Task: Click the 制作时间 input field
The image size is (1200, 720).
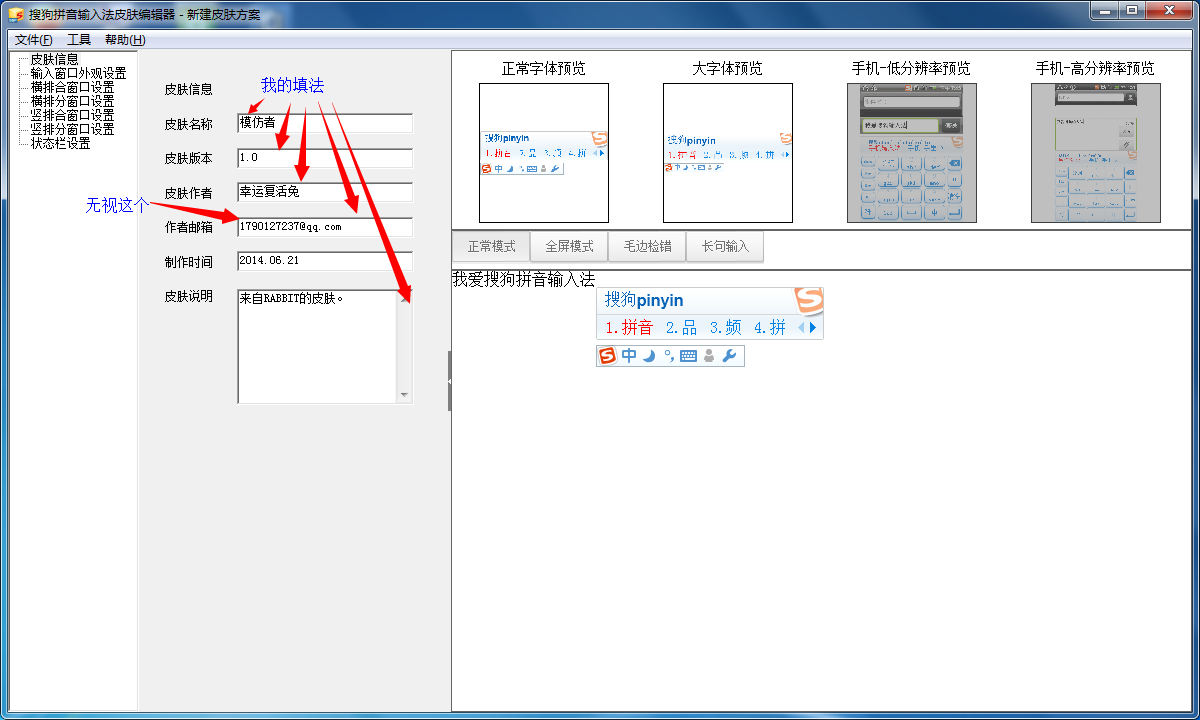Action: [x=325, y=261]
